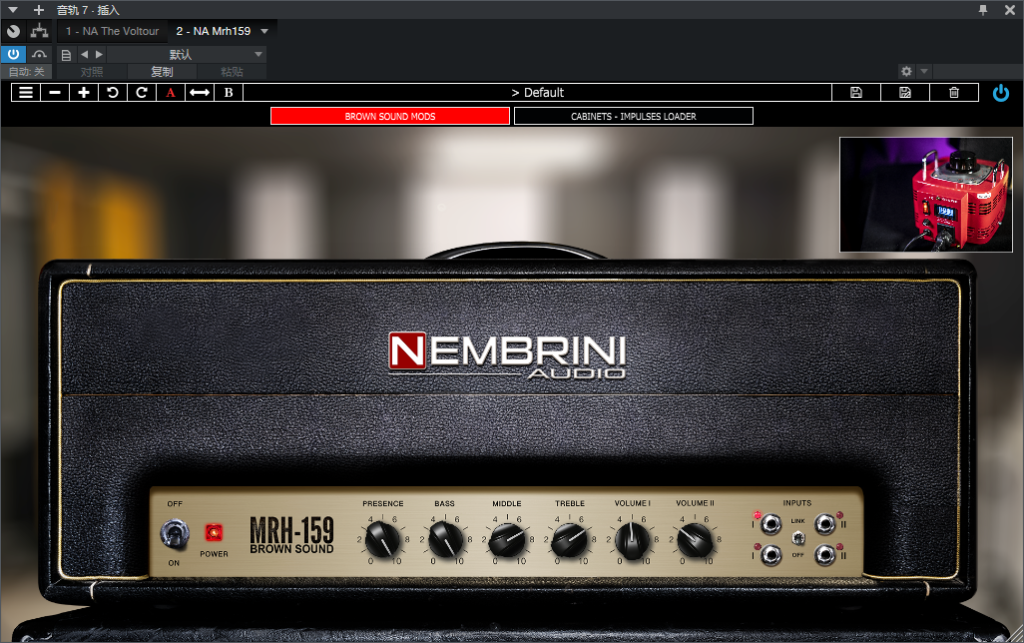
Task: Select the top input I jack
Action: (771, 524)
